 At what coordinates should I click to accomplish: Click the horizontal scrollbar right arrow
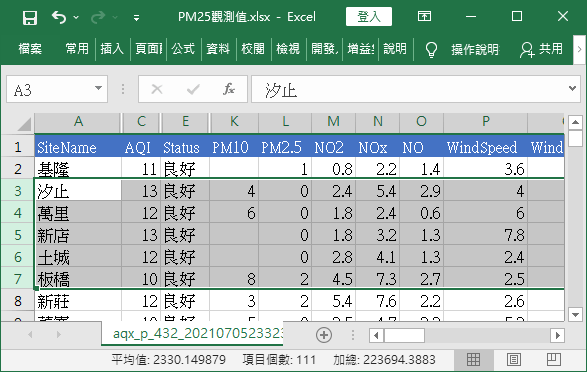point(557,335)
